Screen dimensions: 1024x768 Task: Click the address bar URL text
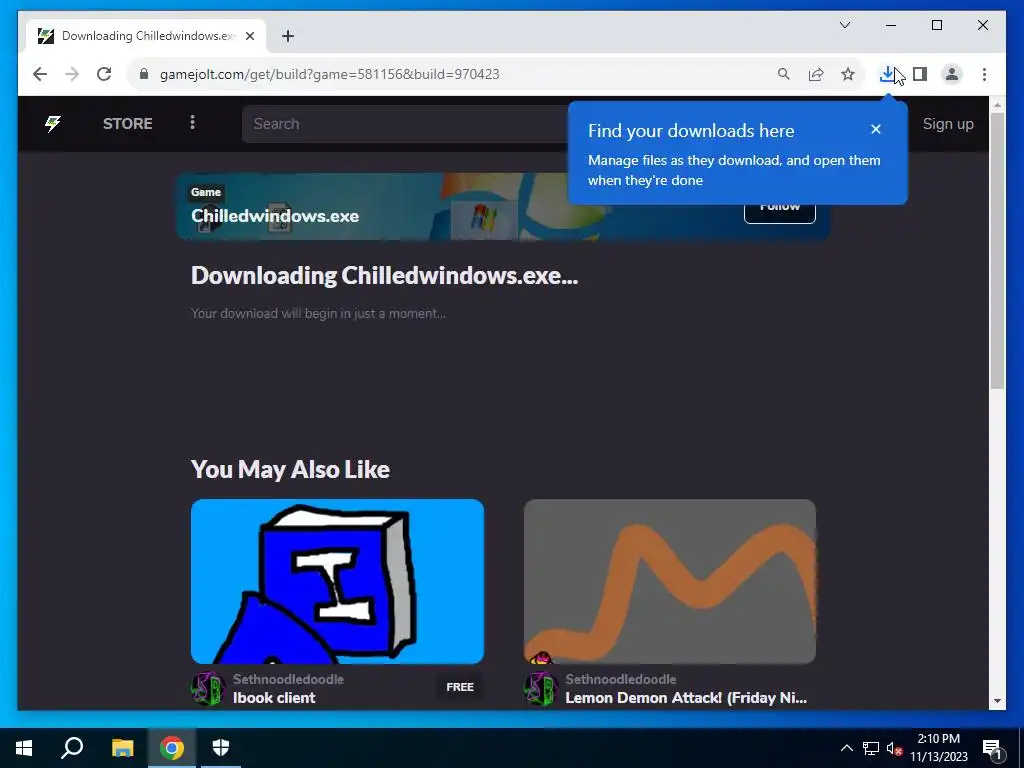click(330, 74)
